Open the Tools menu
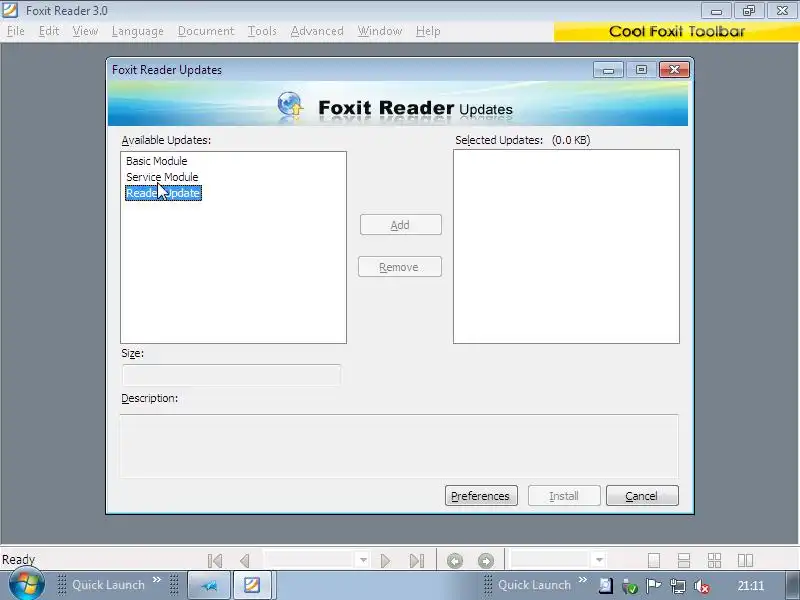The height and width of the screenshot is (600, 800). pyautogui.click(x=262, y=31)
